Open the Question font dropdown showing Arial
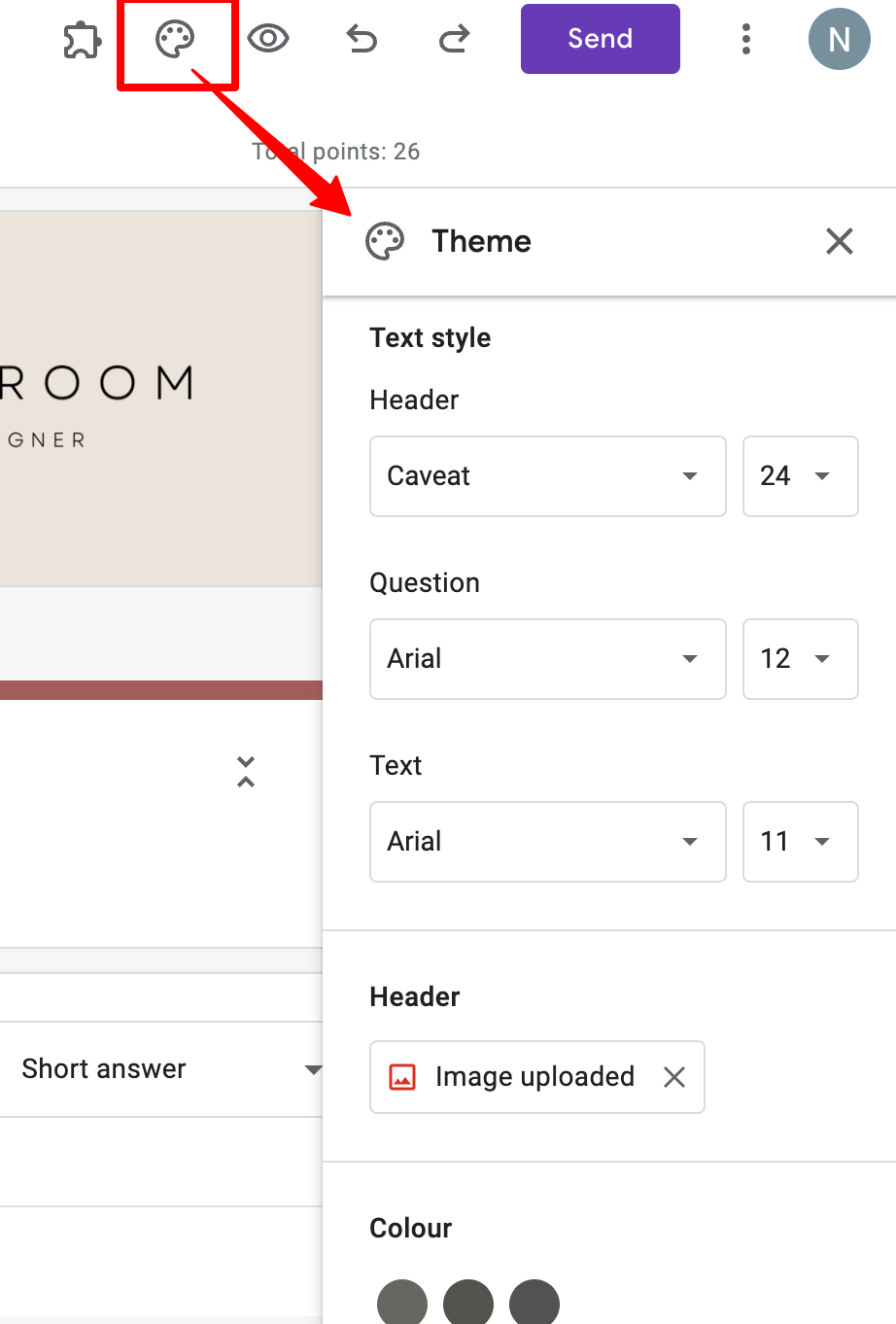Screen dimensions: 896x1324 547,659
